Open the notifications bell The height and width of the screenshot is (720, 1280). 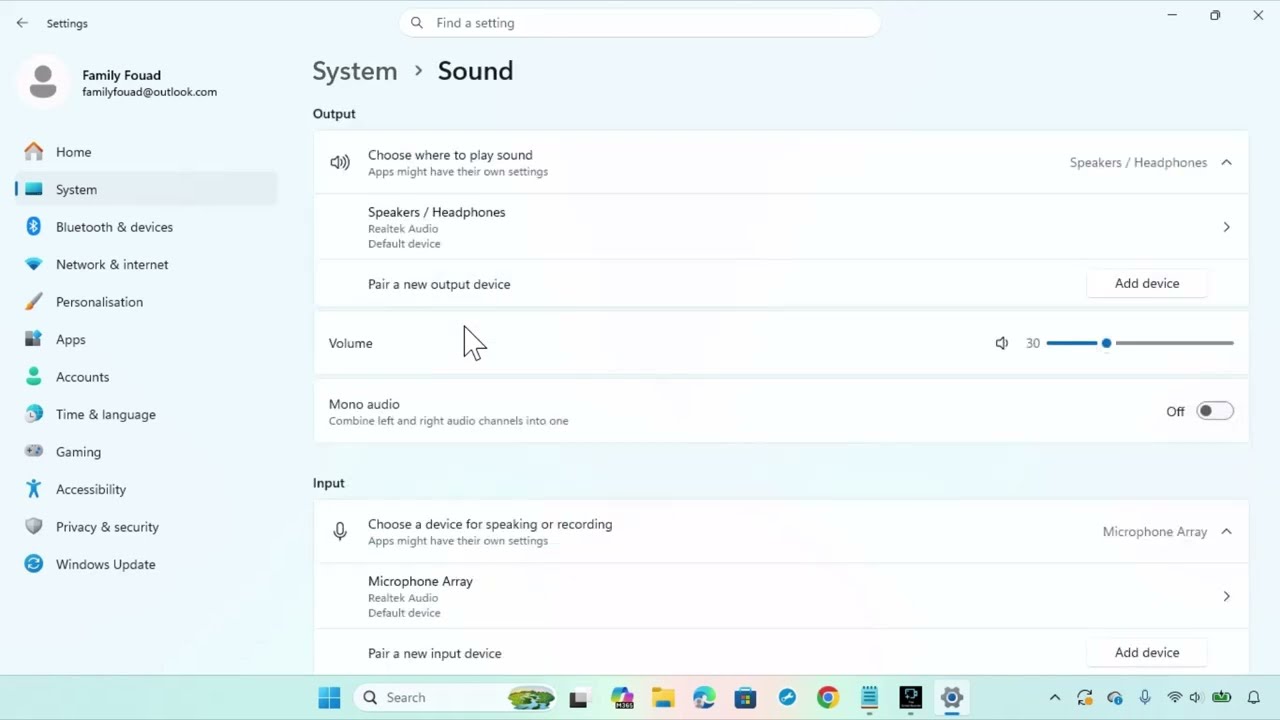point(1253,698)
